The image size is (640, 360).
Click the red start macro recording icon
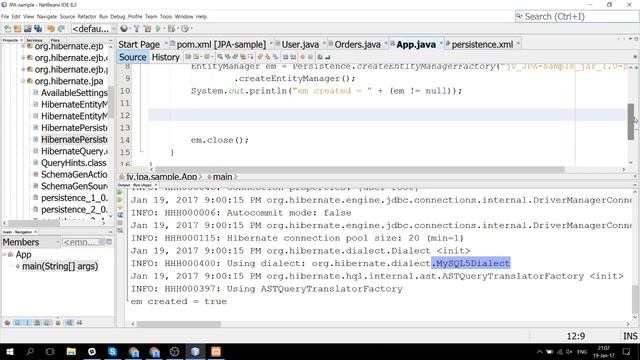(x=302, y=57)
